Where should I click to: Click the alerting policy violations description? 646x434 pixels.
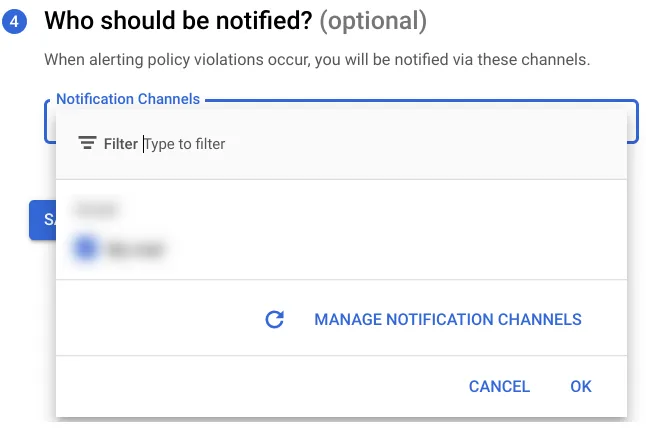point(317,60)
